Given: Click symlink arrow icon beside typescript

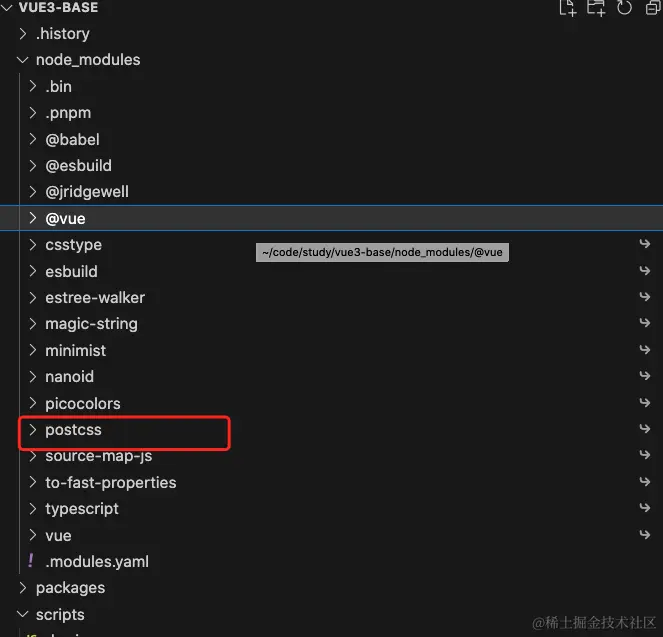Looking at the screenshot, I should coord(645,509).
